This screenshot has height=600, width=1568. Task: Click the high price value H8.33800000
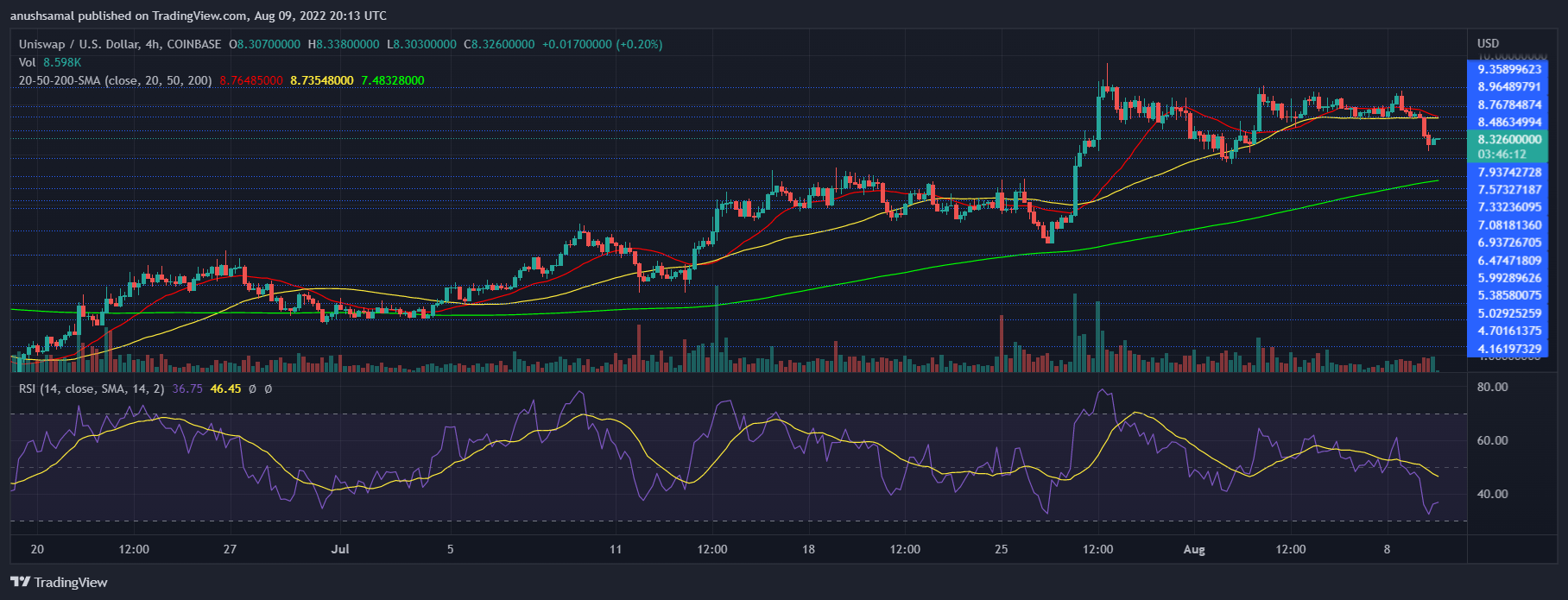click(344, 44)
